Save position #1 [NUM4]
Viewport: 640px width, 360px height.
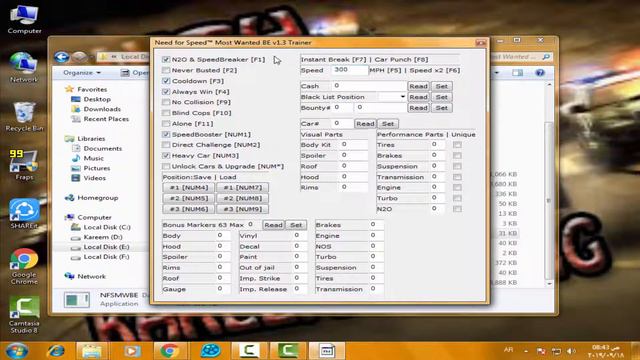tap(189, 188)
